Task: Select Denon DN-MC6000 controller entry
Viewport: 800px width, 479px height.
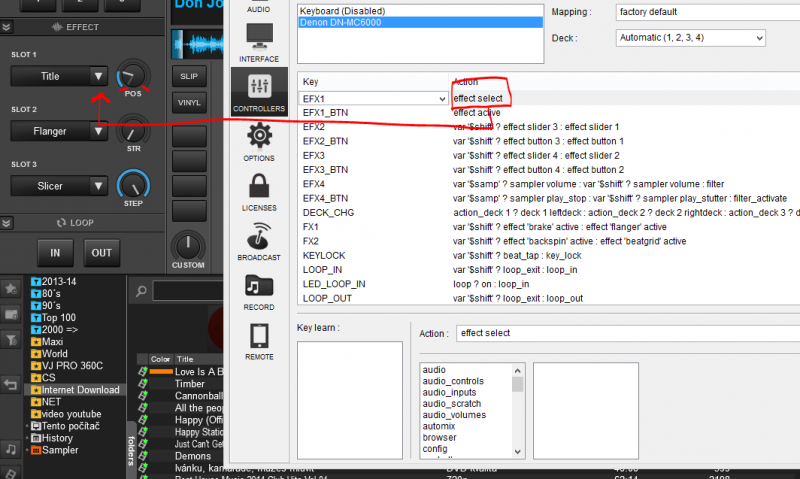Action: click(x=420, y=22)
